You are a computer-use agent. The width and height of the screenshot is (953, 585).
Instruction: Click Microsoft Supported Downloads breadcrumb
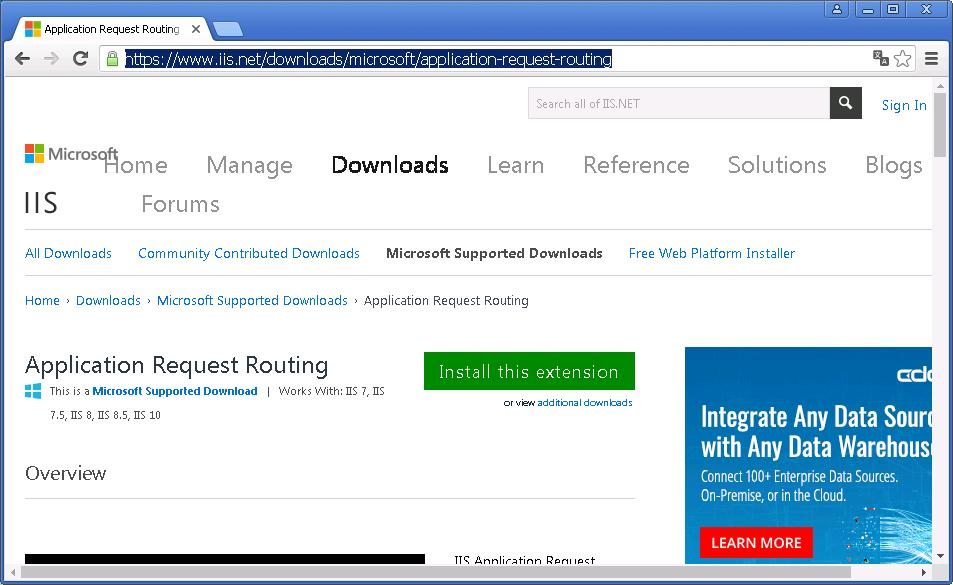(x=252, y=301)
